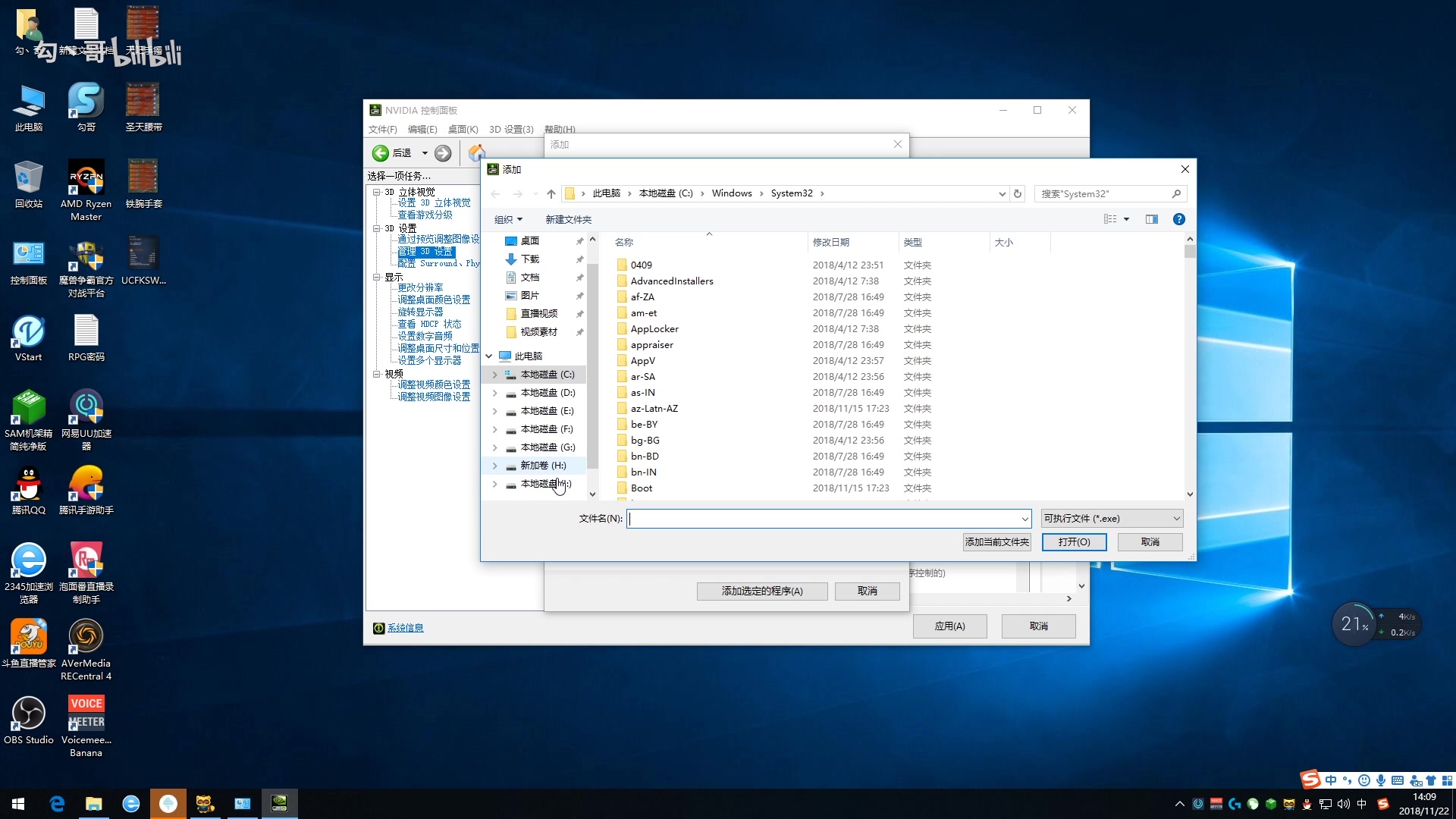Select 调整视频颜色设置 in NVIDIA task tree
The width and height of the screenshot is (1456, 819).
click(434, 385)
